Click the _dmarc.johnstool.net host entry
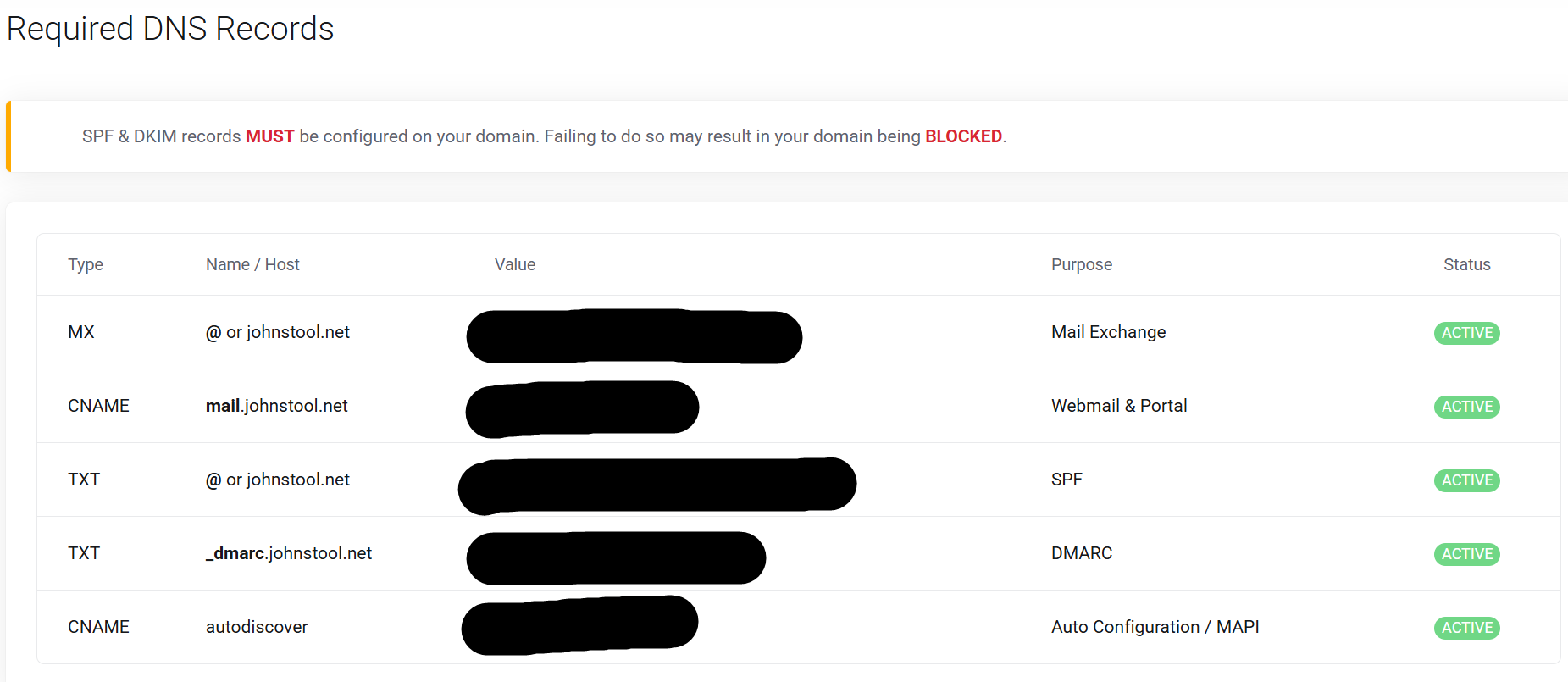 point(289,553)
